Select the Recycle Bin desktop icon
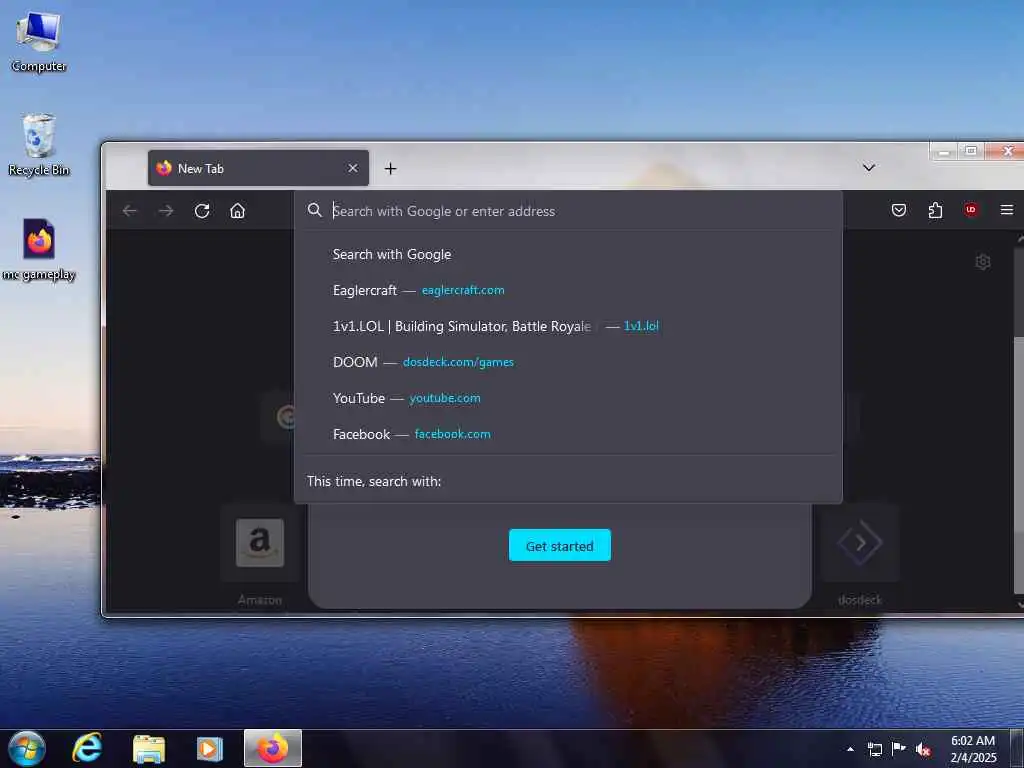Viewport: 1024px width, 768px height. [x=39, y=144]
